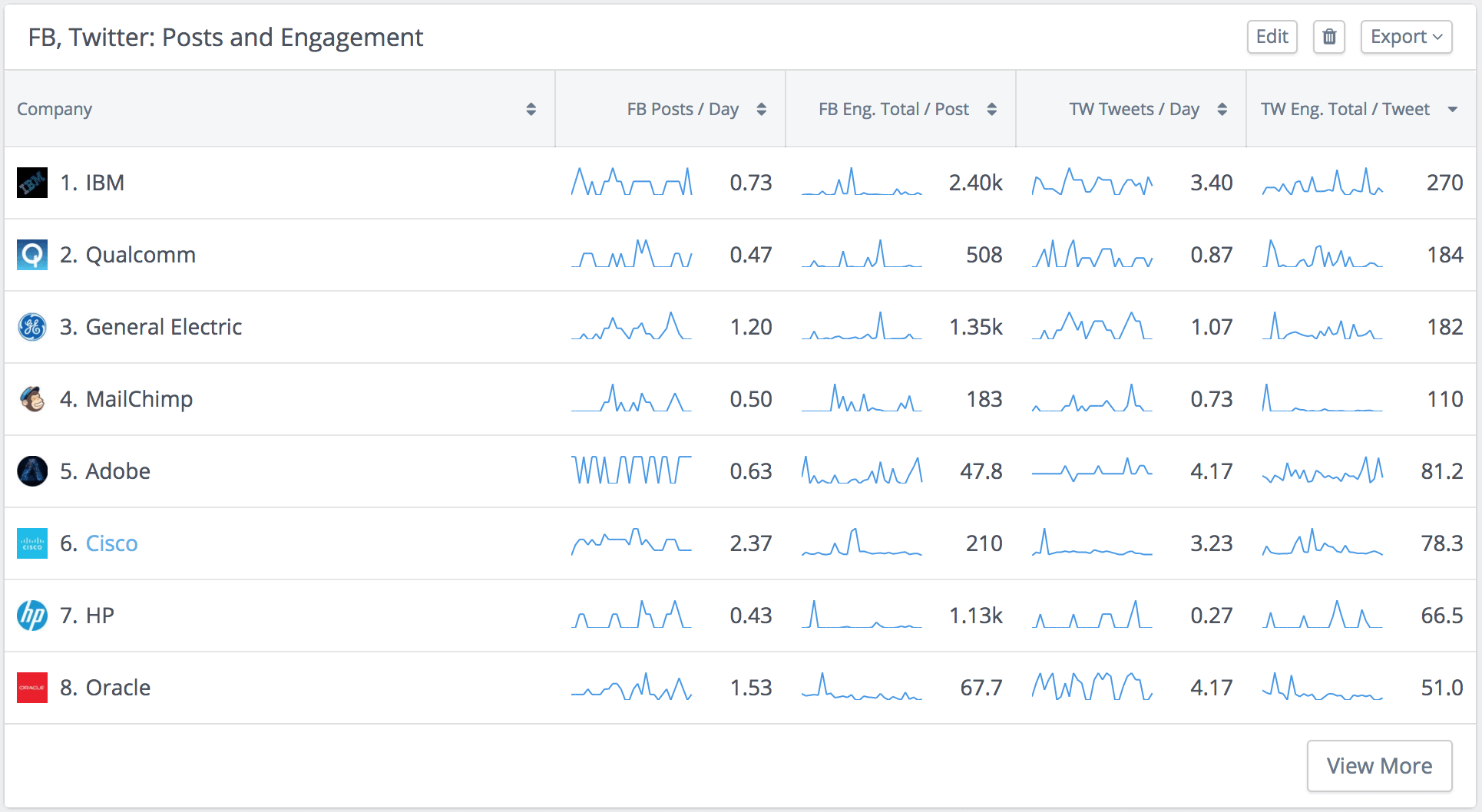Image resolution: width=1482 pixels, height=812 pixels.
Task: Click IBM's 270 TW engagement value
Action: coord(1444,183)
